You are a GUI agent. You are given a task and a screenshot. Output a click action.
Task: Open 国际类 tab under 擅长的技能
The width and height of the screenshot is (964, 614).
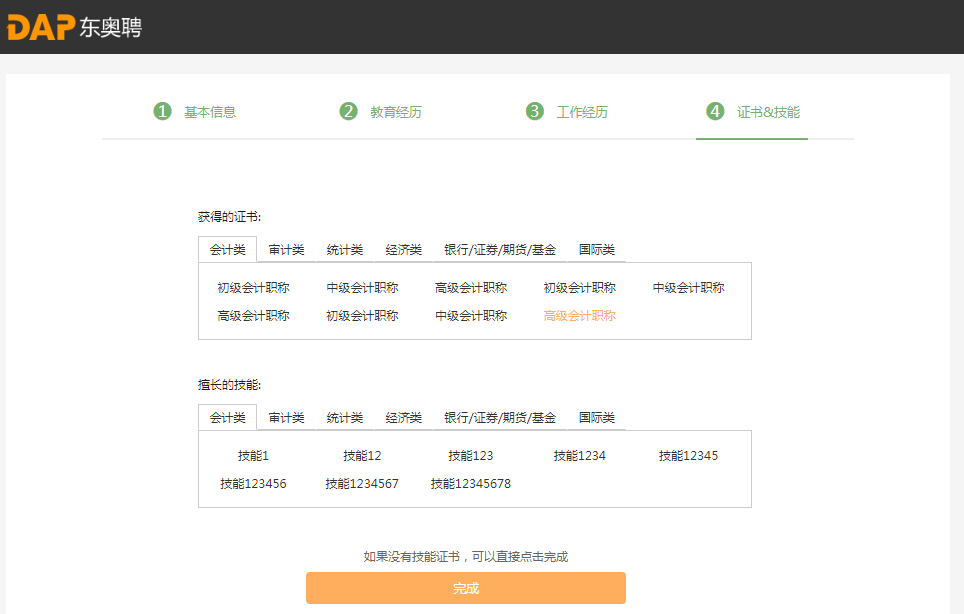point(597,418)
